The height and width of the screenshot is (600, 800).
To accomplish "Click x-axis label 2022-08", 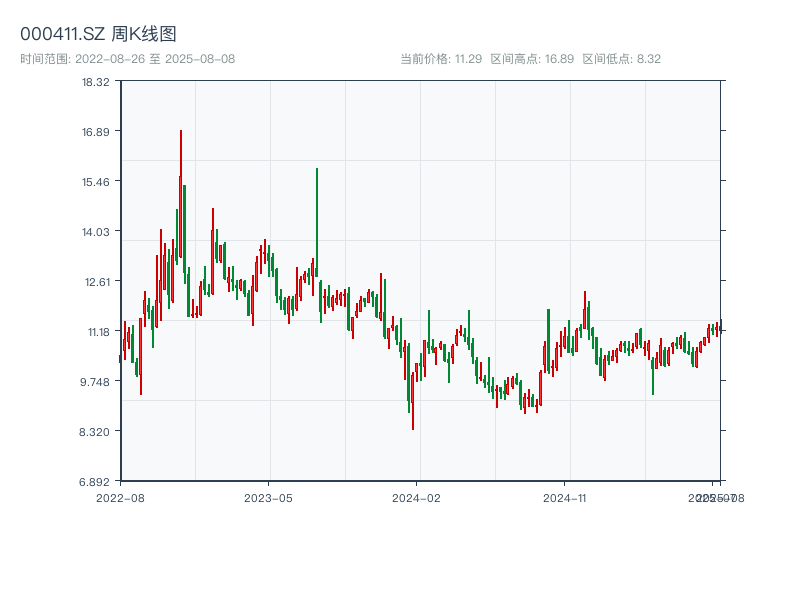I will click(120, 498).
